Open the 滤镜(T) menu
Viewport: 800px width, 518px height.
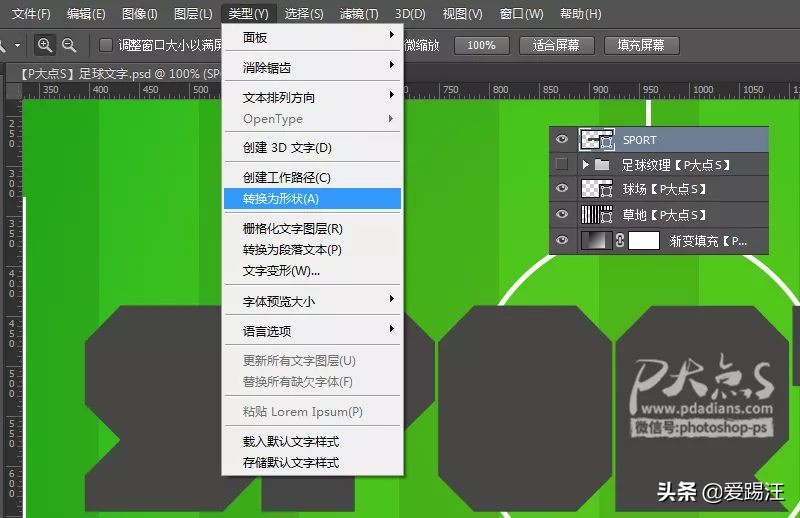(x=359, y=14)
